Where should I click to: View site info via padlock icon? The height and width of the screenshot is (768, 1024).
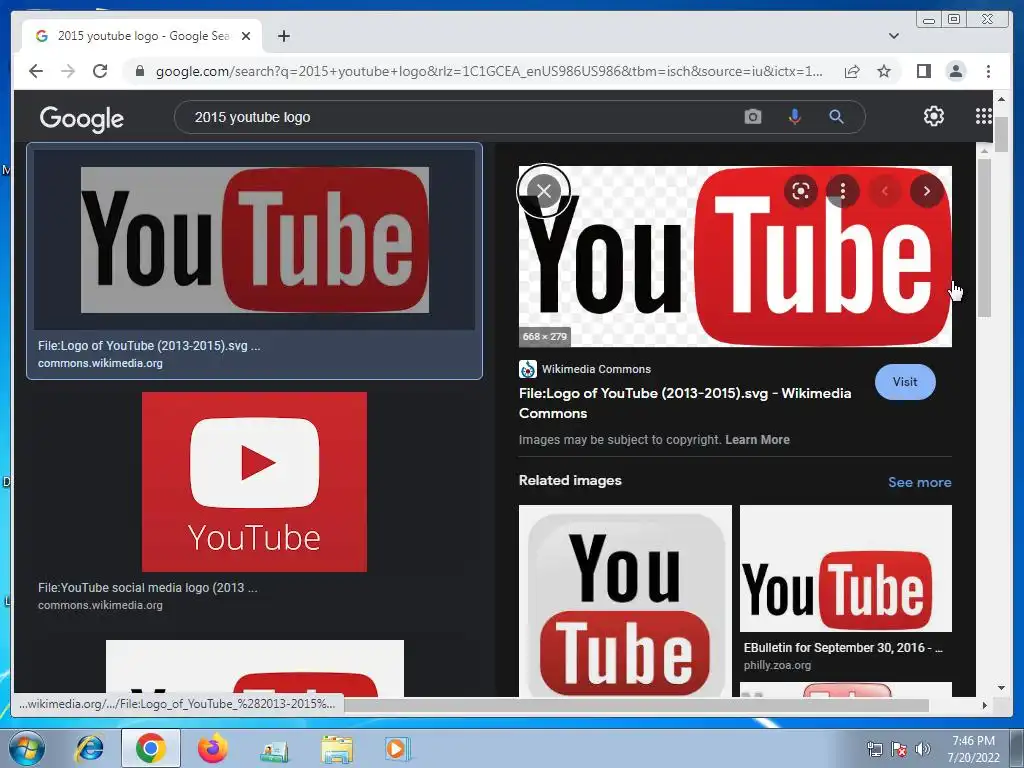[139, 71]
